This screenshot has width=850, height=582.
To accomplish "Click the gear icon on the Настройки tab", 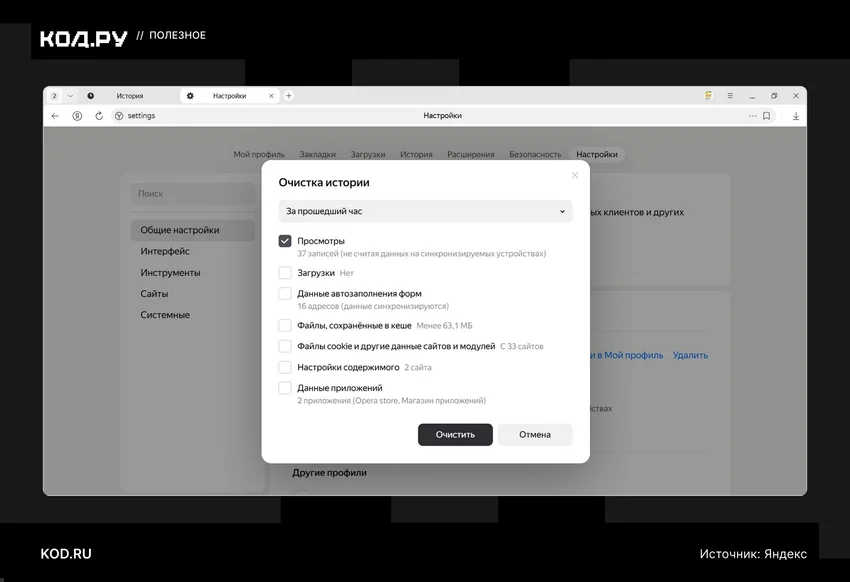I will pos(190,96).
